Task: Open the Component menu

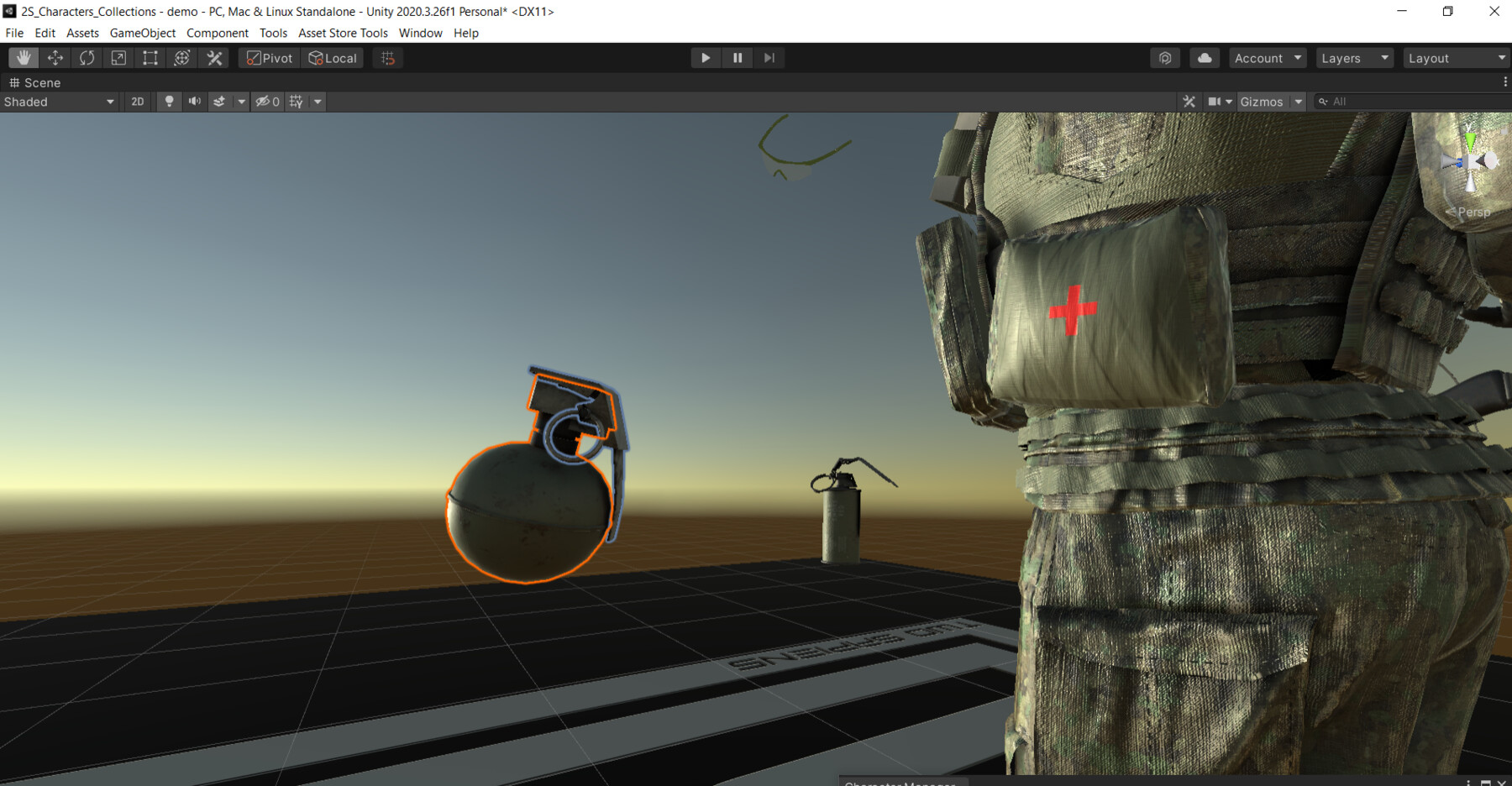Action: click(x=218, y=33)
